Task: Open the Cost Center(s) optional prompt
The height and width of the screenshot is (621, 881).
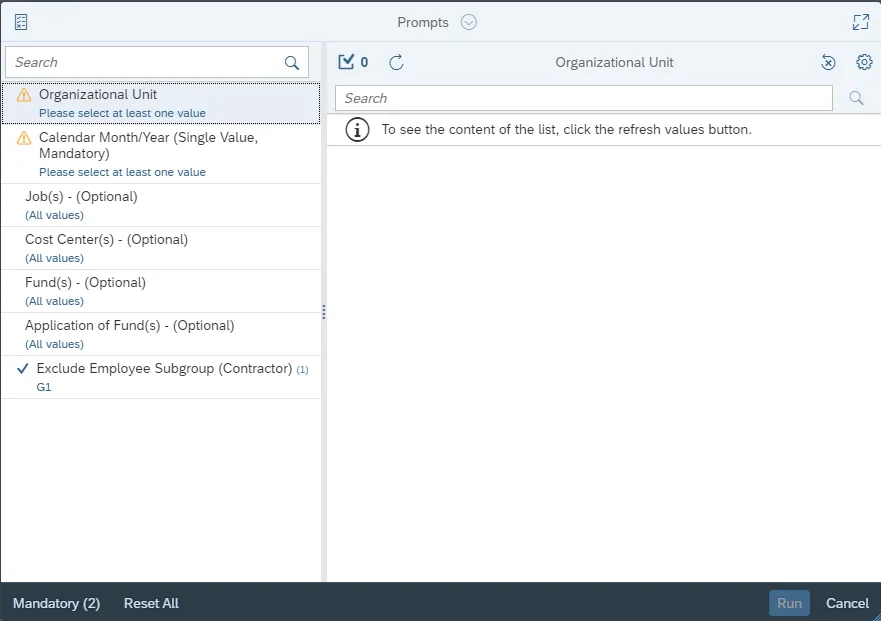Action: (x=160, y=248)
